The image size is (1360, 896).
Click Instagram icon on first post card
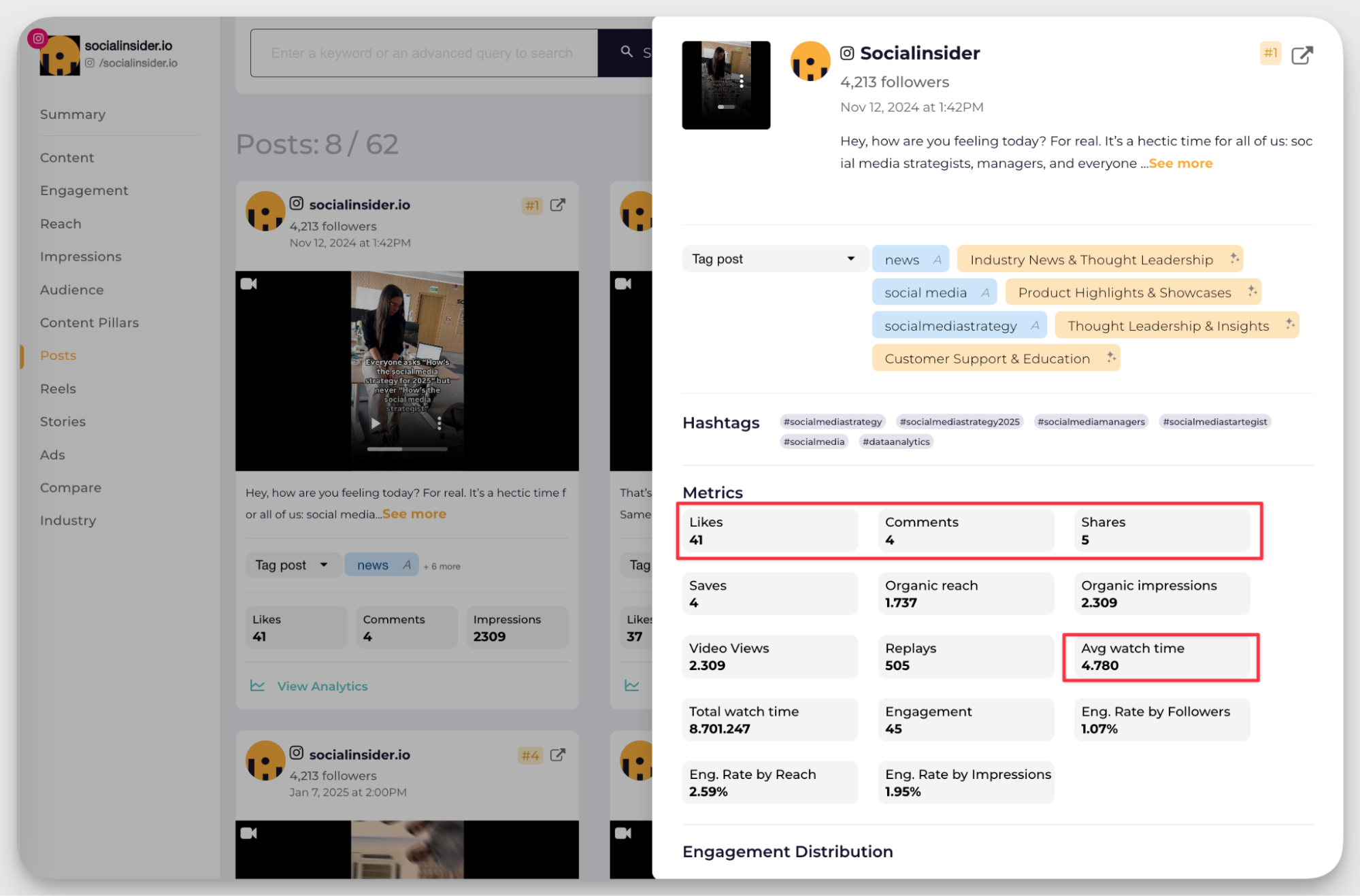pyautogui.click(x=297, y=203)
